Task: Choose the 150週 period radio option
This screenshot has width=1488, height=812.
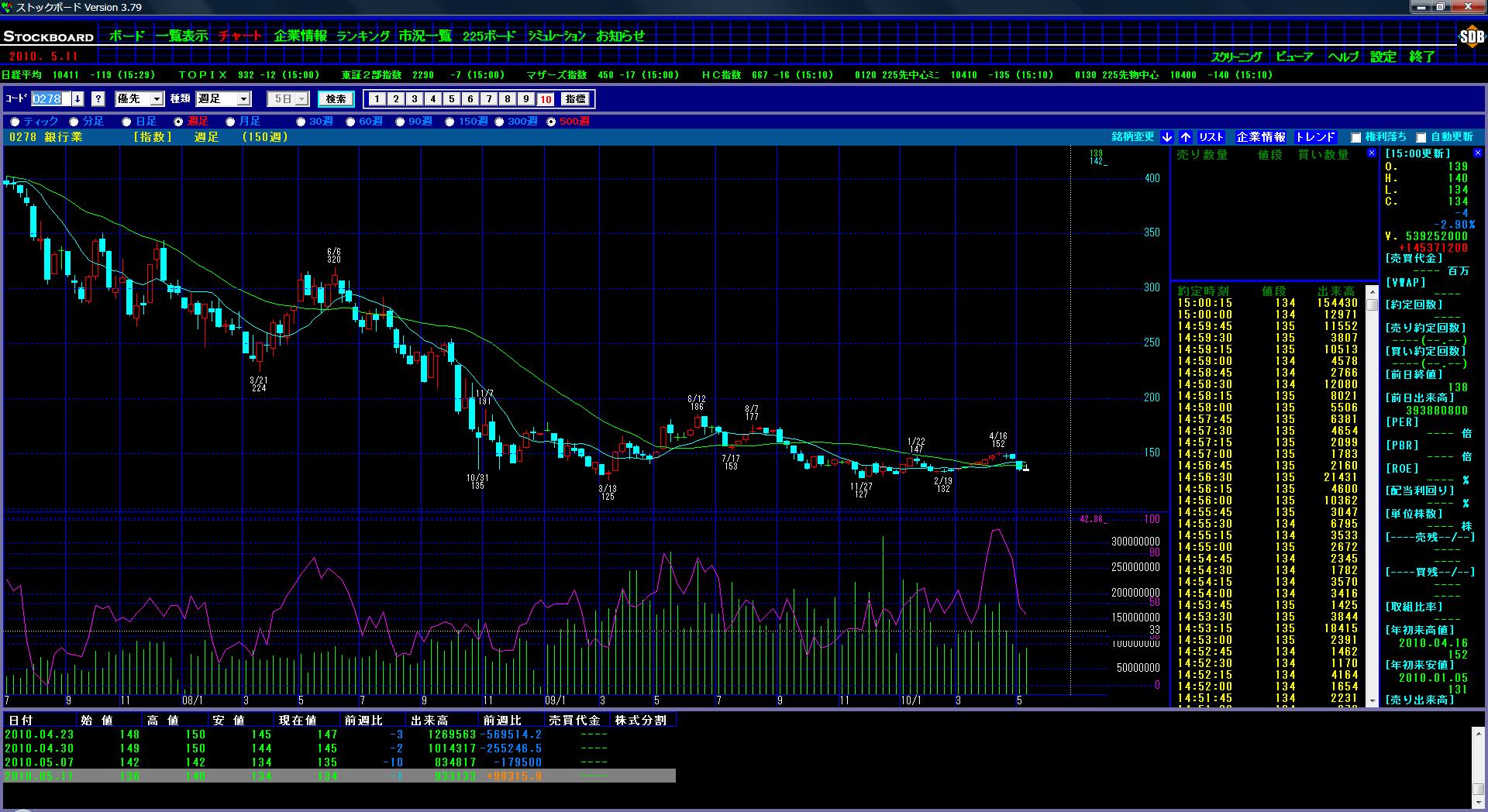Action: pyautogui.click(x=450, y=122)
